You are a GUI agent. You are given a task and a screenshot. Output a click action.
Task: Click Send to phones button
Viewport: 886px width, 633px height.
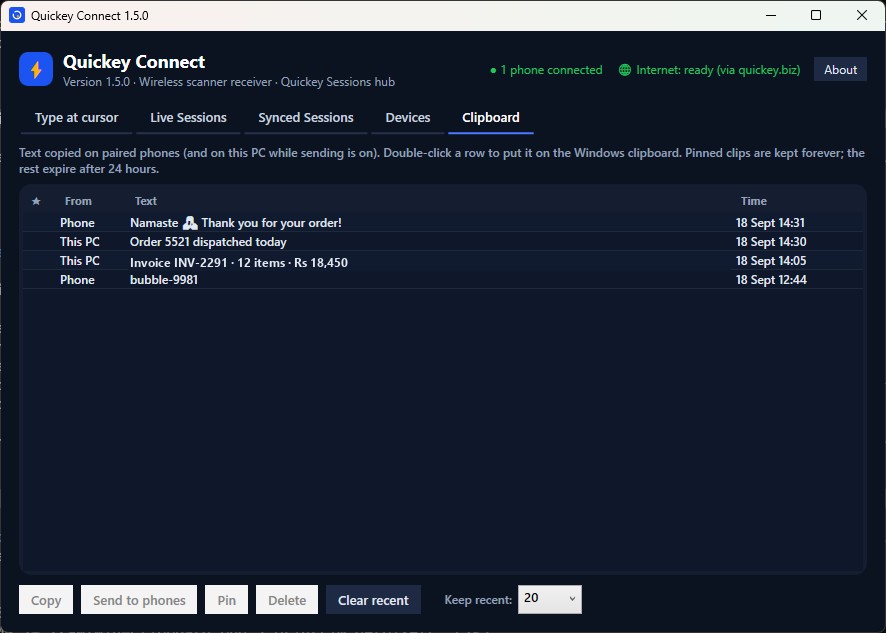(x=139, y=600)
